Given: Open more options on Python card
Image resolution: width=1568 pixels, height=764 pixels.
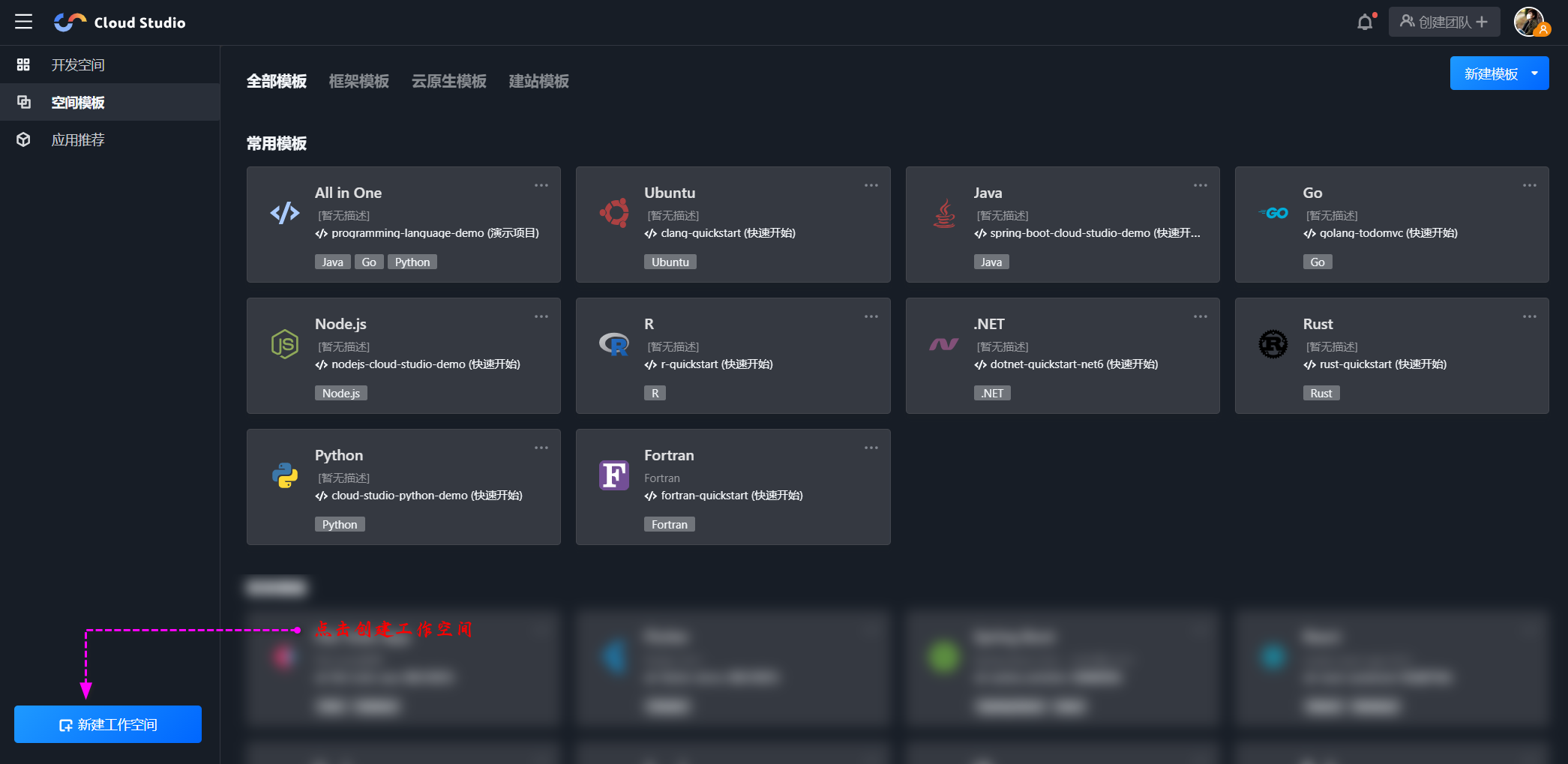Looking at the screenshot, I should pos(541,448).
